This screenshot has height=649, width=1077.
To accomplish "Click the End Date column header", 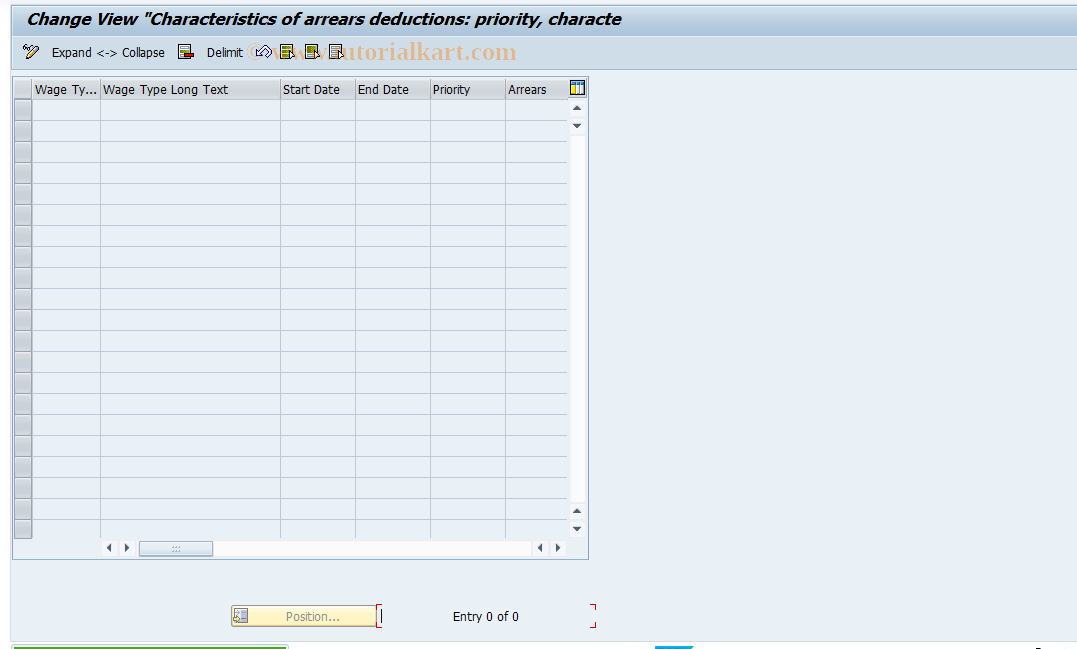I will 393,89.
